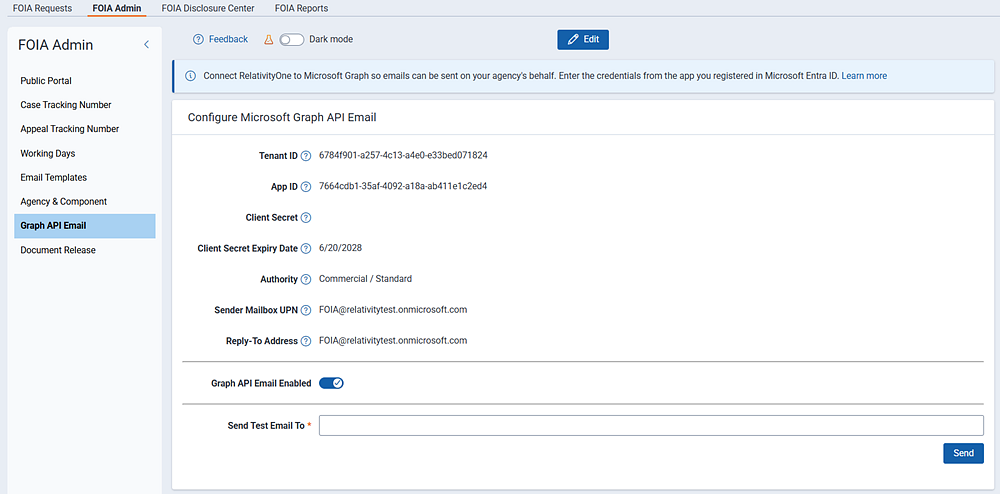Image resolution: width=1000 pixels, height=494 pixels.
Task: Click the Feedback question-mark icon
Action: pos(198,40)
